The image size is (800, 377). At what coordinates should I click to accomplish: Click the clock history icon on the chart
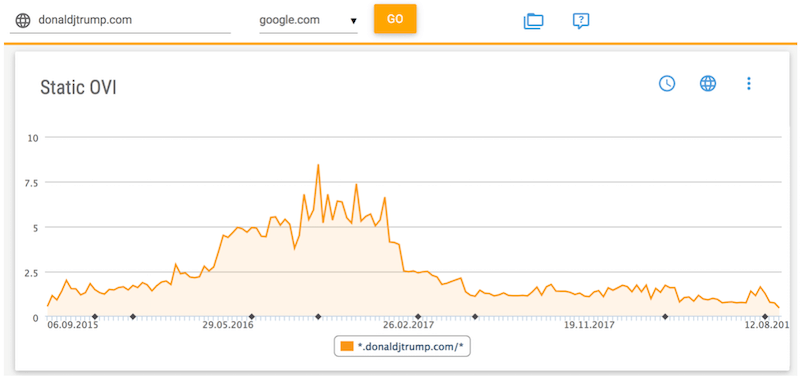tap(667, 83)
